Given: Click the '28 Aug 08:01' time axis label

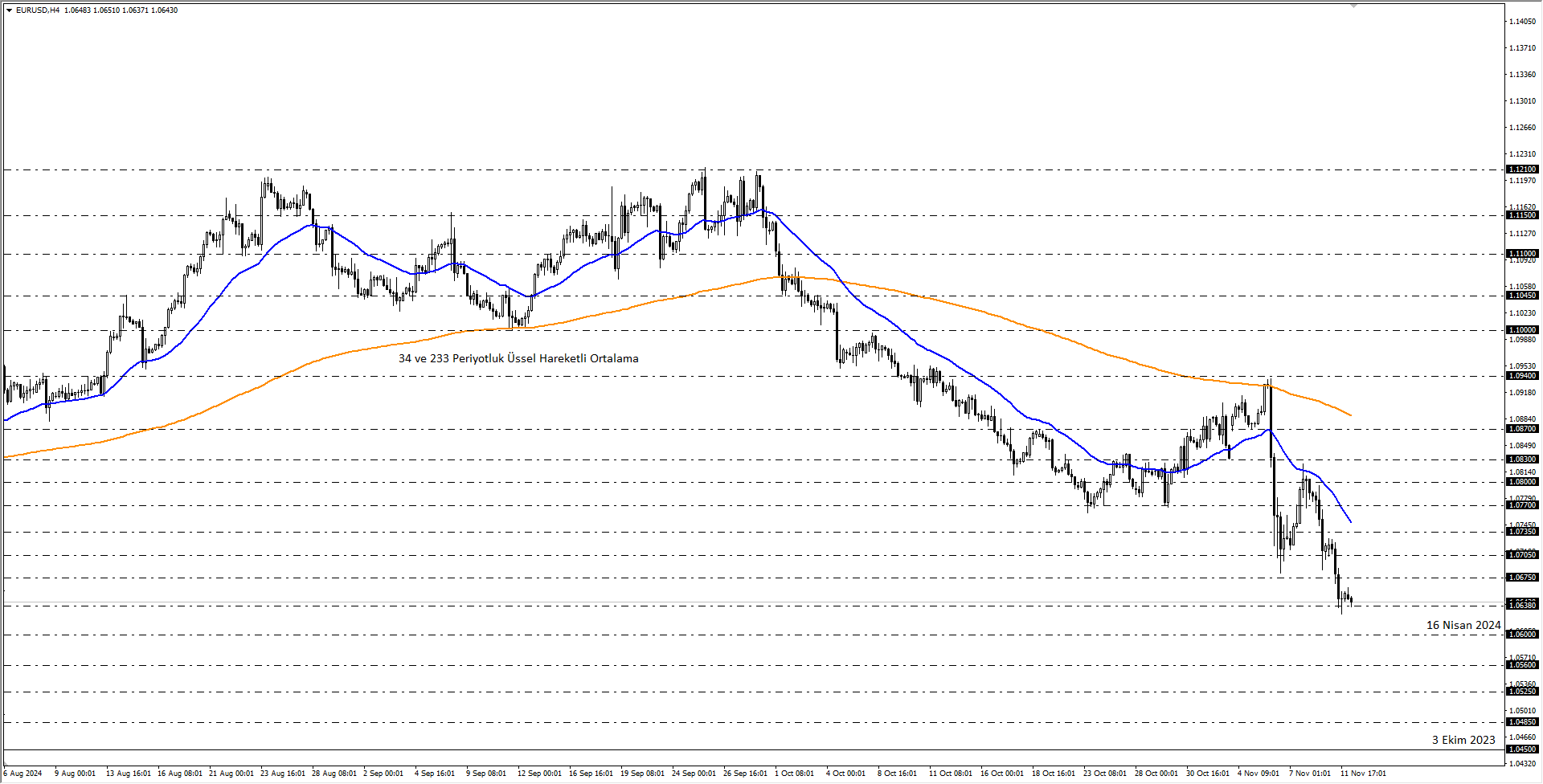Looking at the screenshot, I should [334, 774].
